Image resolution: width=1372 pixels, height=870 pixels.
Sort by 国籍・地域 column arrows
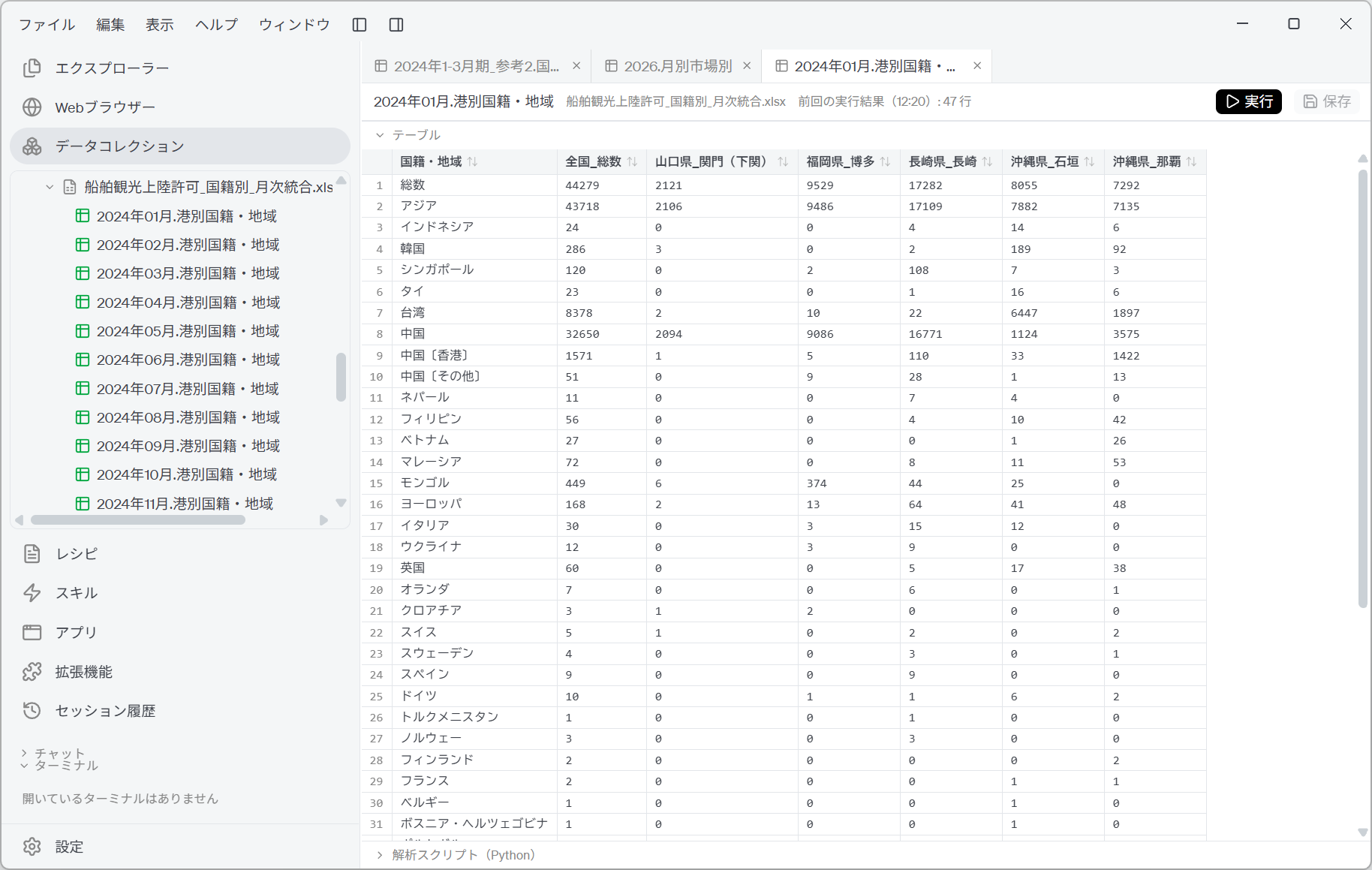pyautogui.click(x=473, y=162)
